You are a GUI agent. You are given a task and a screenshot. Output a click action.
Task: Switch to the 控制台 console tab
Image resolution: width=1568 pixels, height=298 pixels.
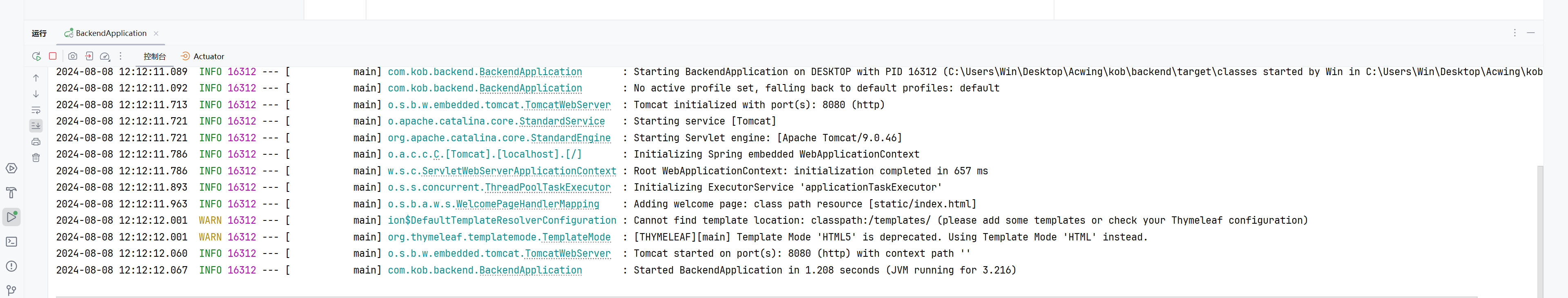[154, 56]
